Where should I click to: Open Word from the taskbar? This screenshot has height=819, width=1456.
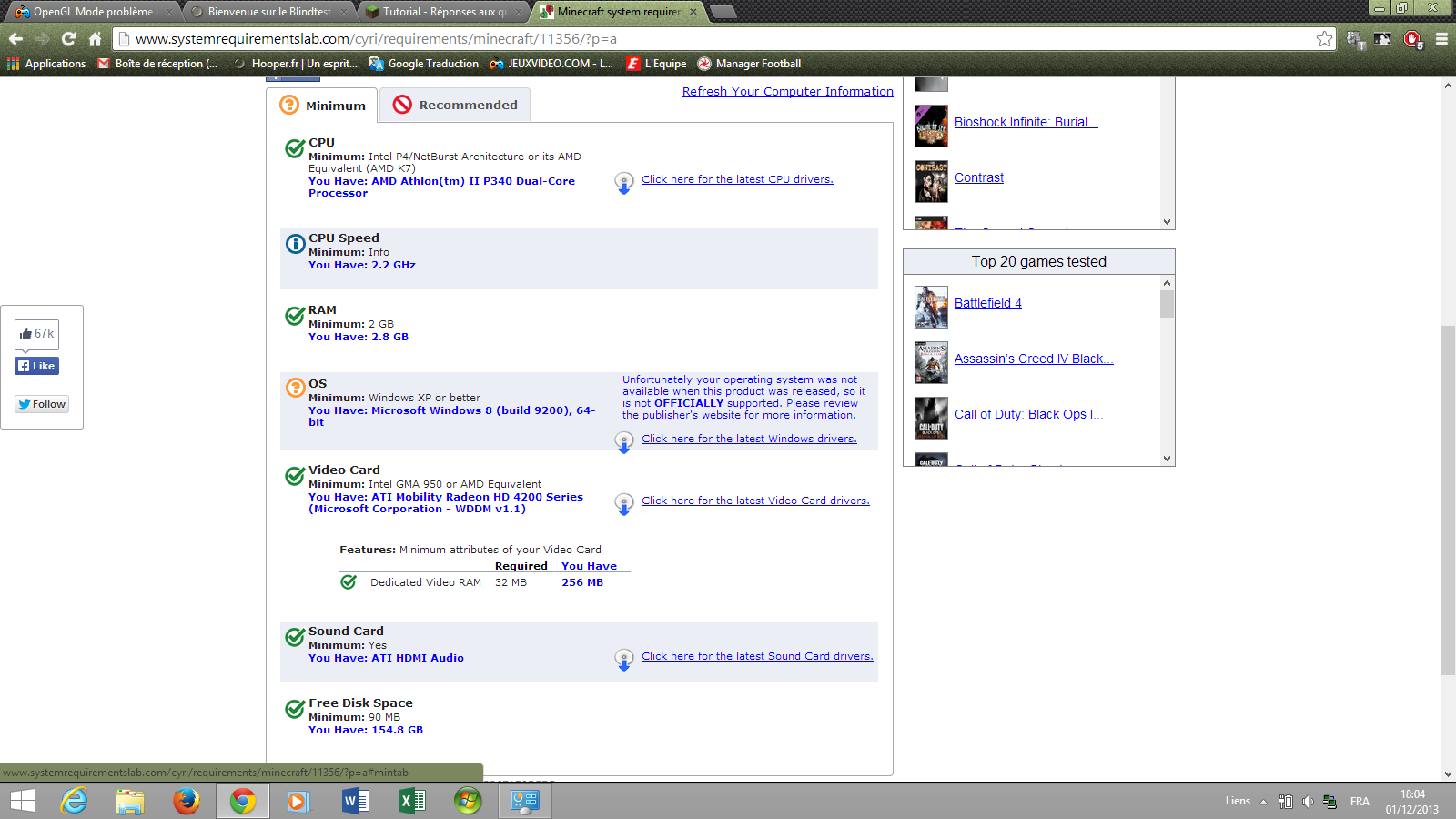[355, 801]
